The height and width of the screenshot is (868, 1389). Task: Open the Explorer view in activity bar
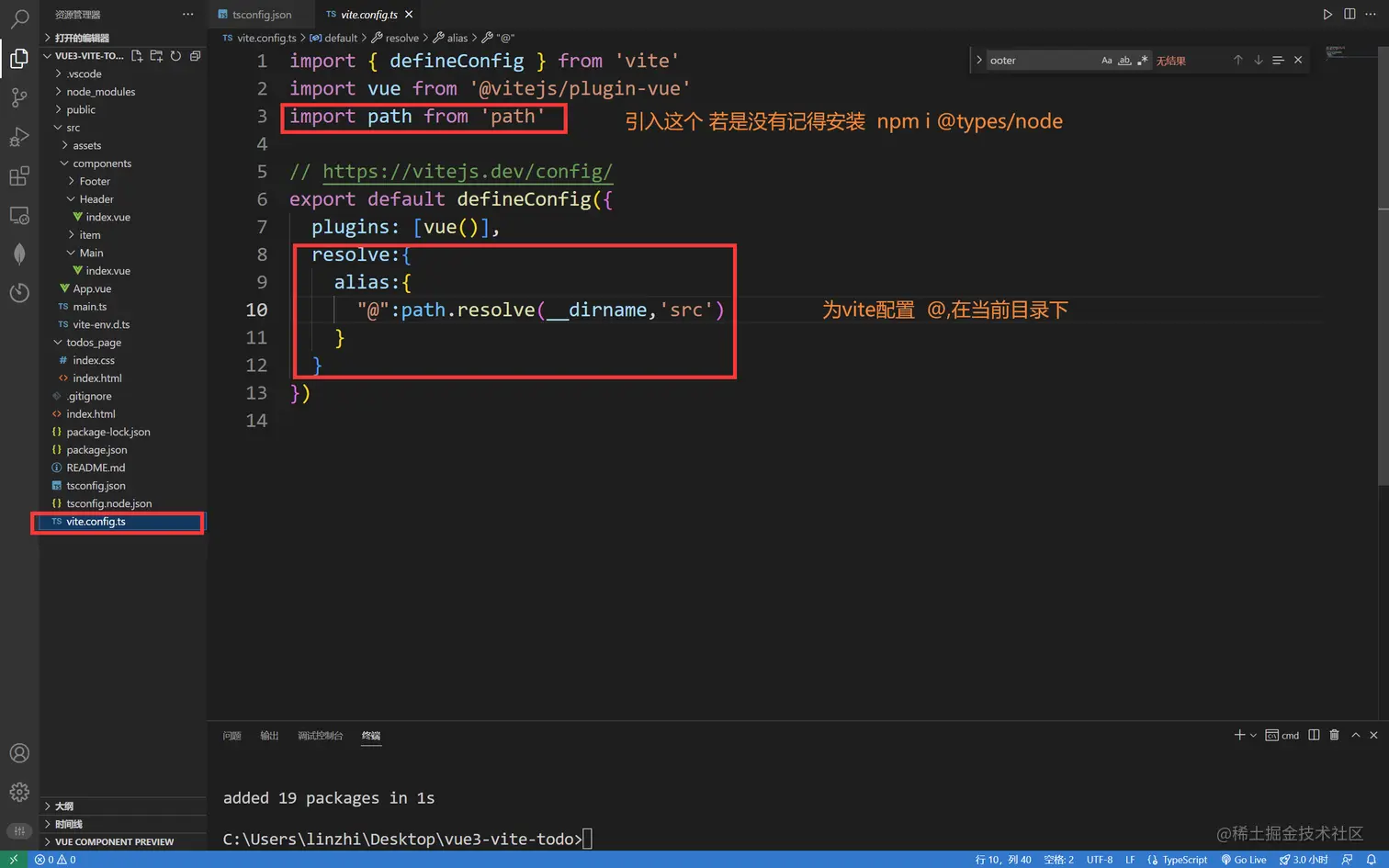point(19,59)
